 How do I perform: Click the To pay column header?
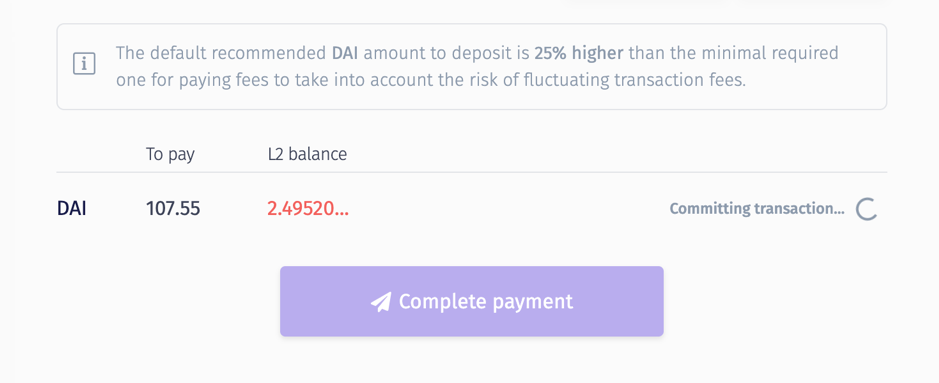pyautogui.click(x=170, y=154)
